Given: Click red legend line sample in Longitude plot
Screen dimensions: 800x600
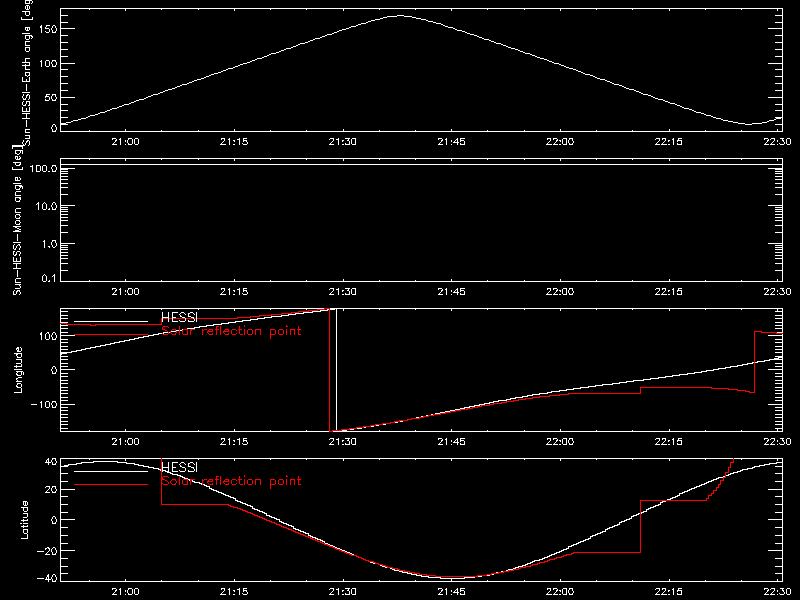Looking at the screenshot, I should click(111, 335).
